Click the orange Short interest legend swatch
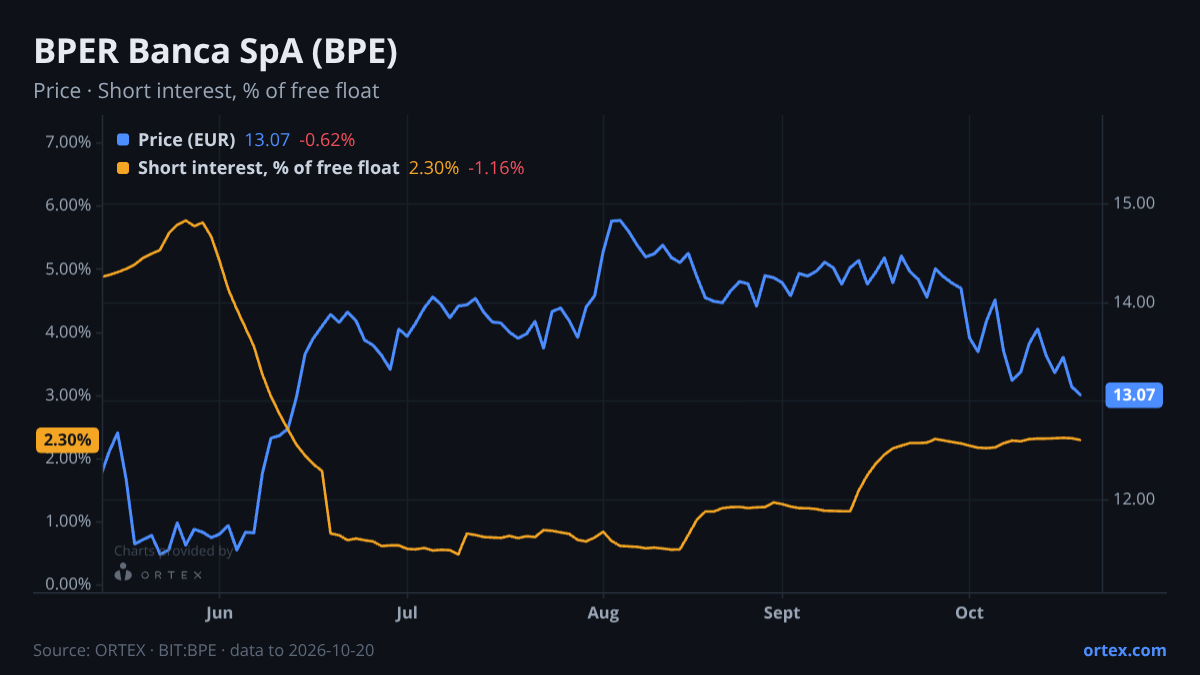 [x=123, y=168]
